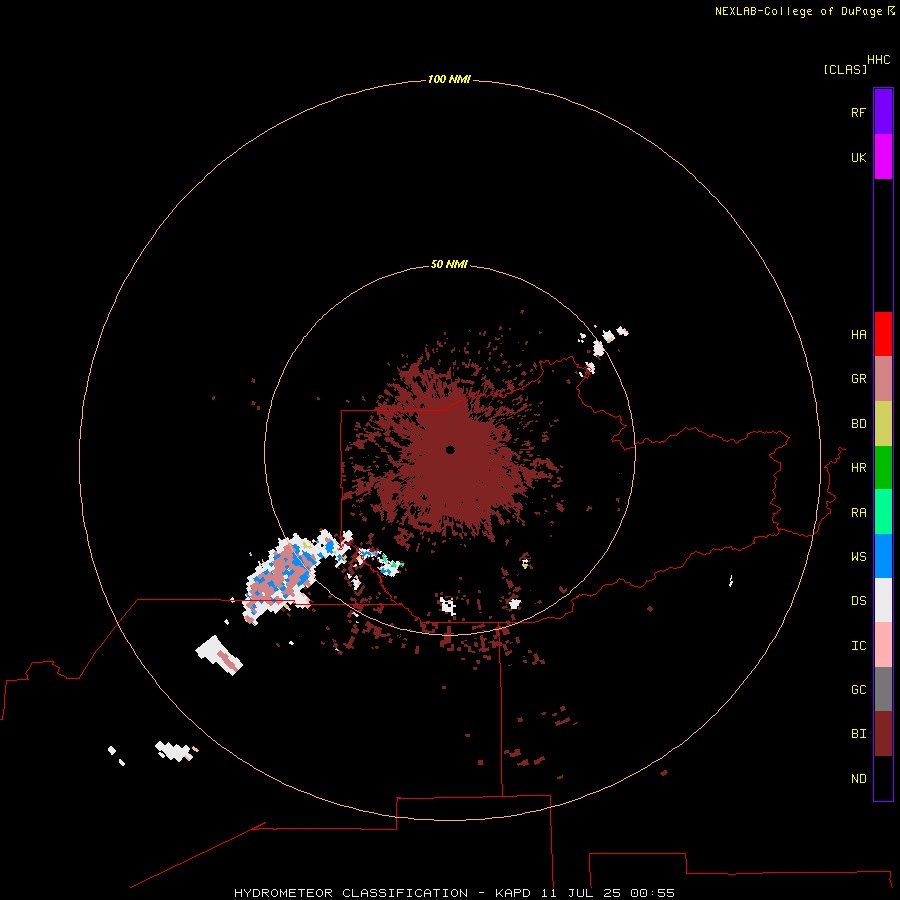
Task: Click the 'GR' legend label
Action: pos(858,379)
